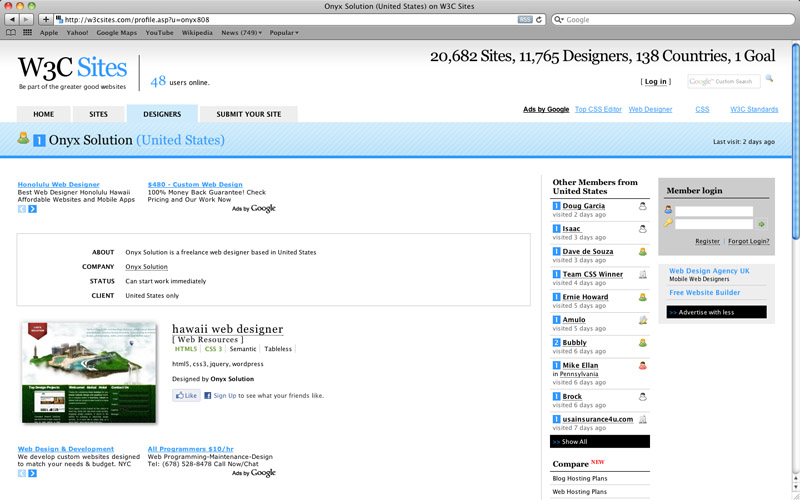Open the Apple bookmark

pyautogui.click(x=49, y=33)
